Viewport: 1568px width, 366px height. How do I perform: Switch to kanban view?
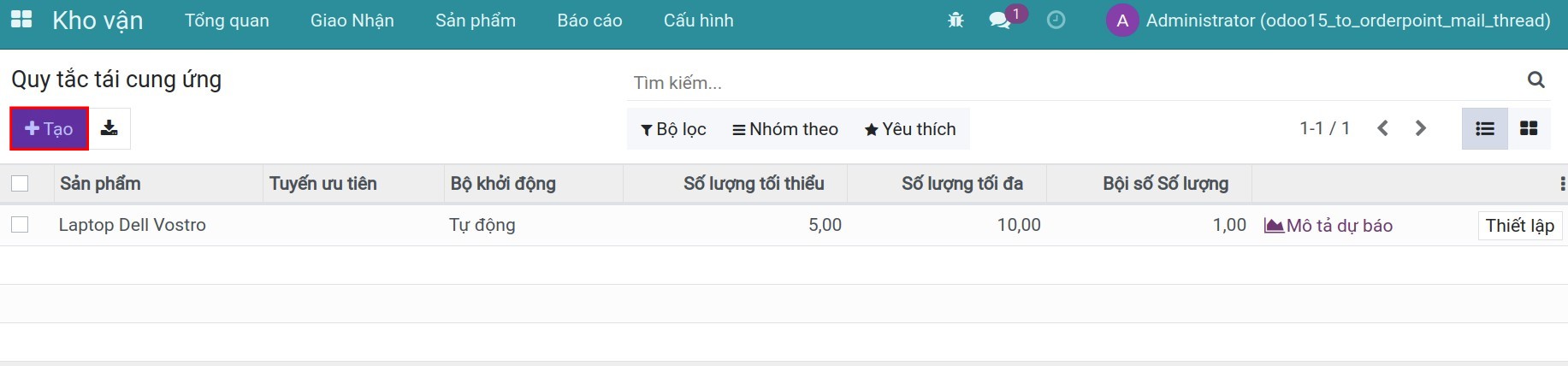click(1529, 128)
